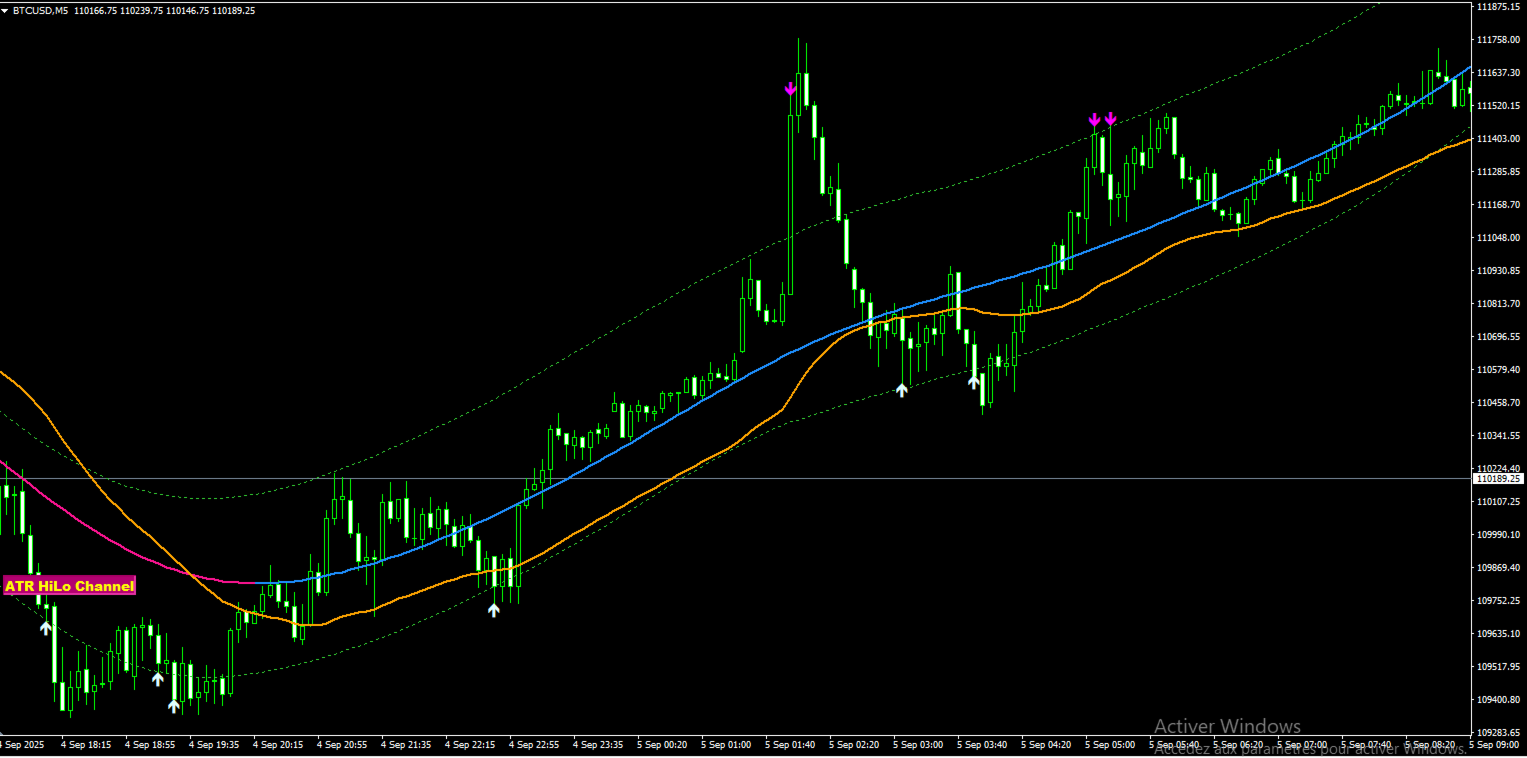Click time label 5 Sep 03:00
Viewport: 1527px width, 758px height.
[918, 744]
